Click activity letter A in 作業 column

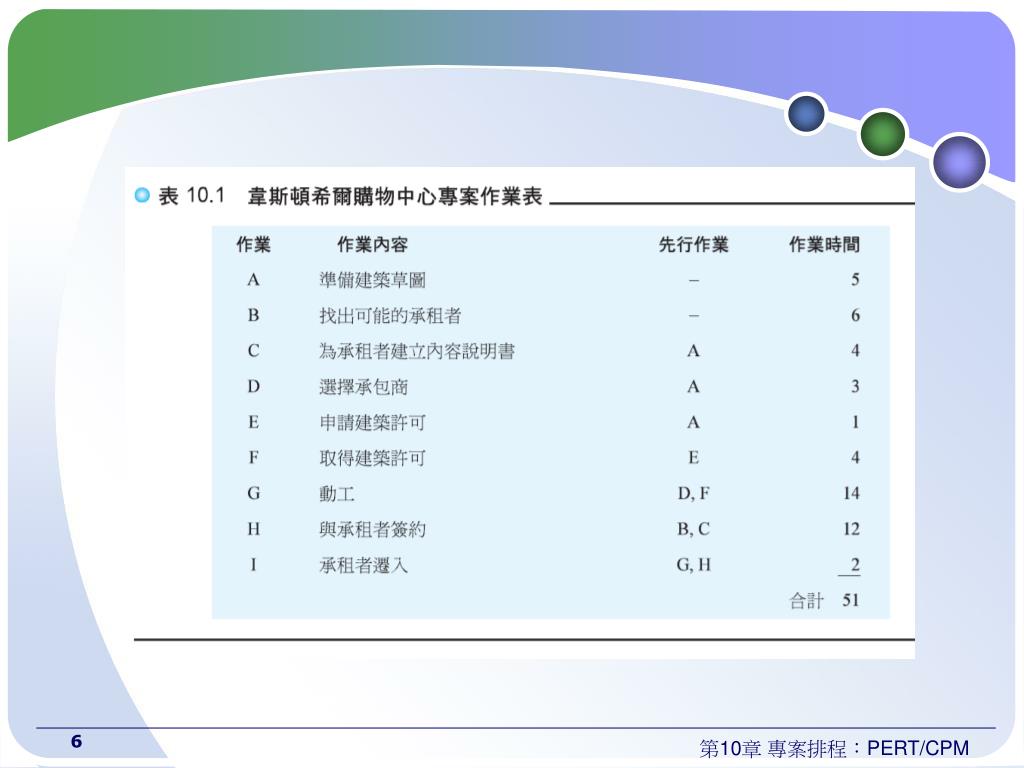[x=253, y=280]
